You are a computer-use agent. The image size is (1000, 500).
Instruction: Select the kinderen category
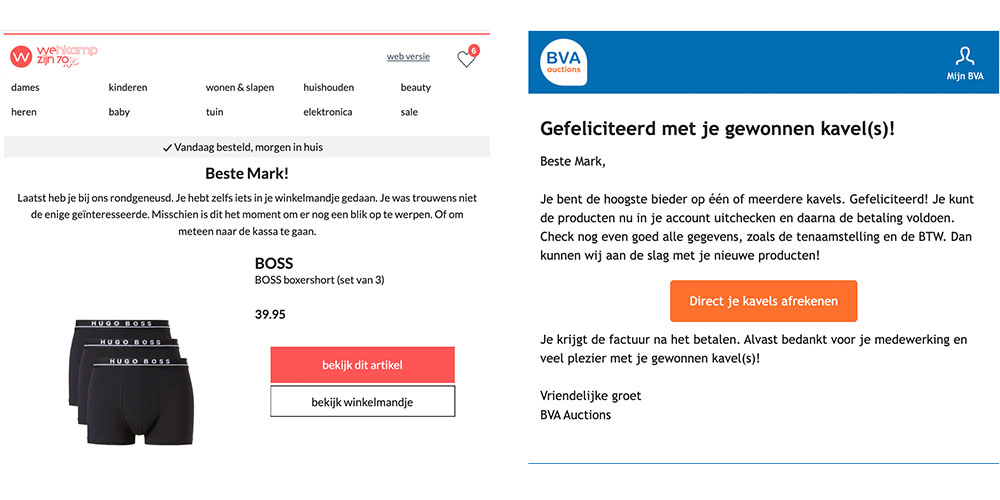128,88
